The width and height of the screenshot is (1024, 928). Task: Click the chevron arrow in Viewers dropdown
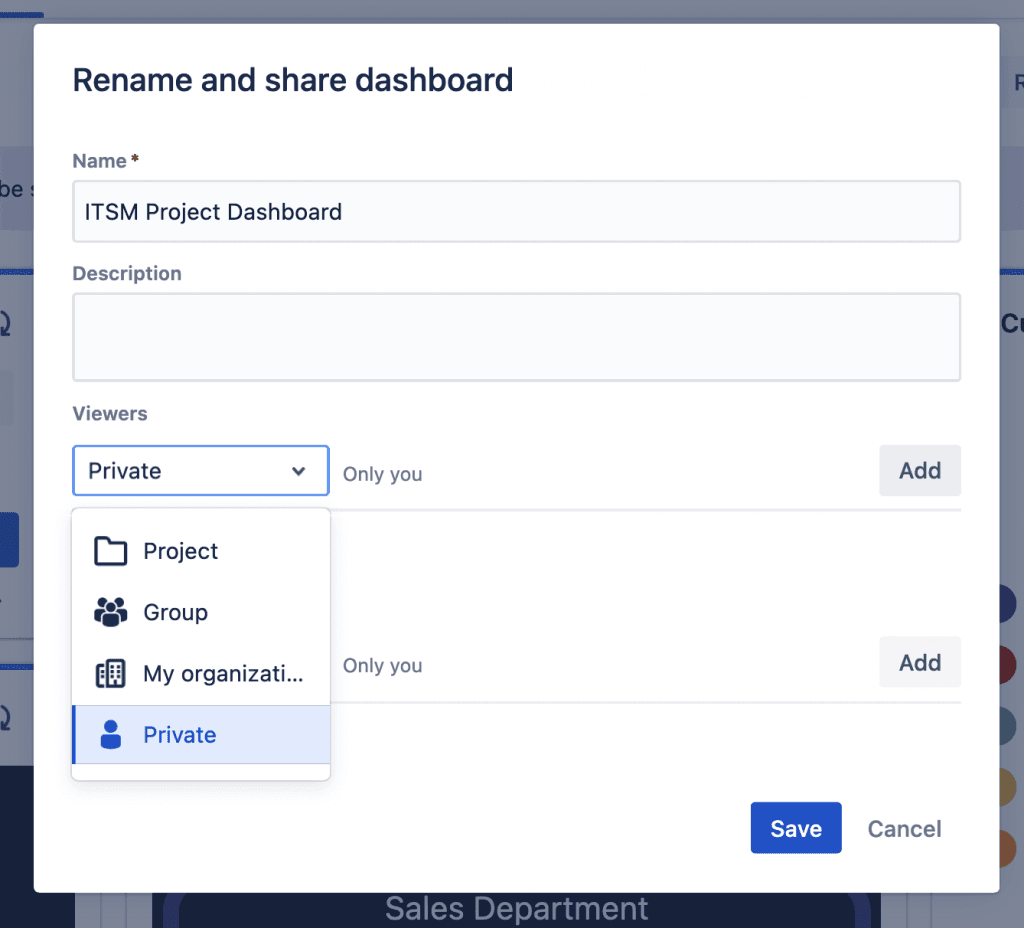[x=298, y=471]
